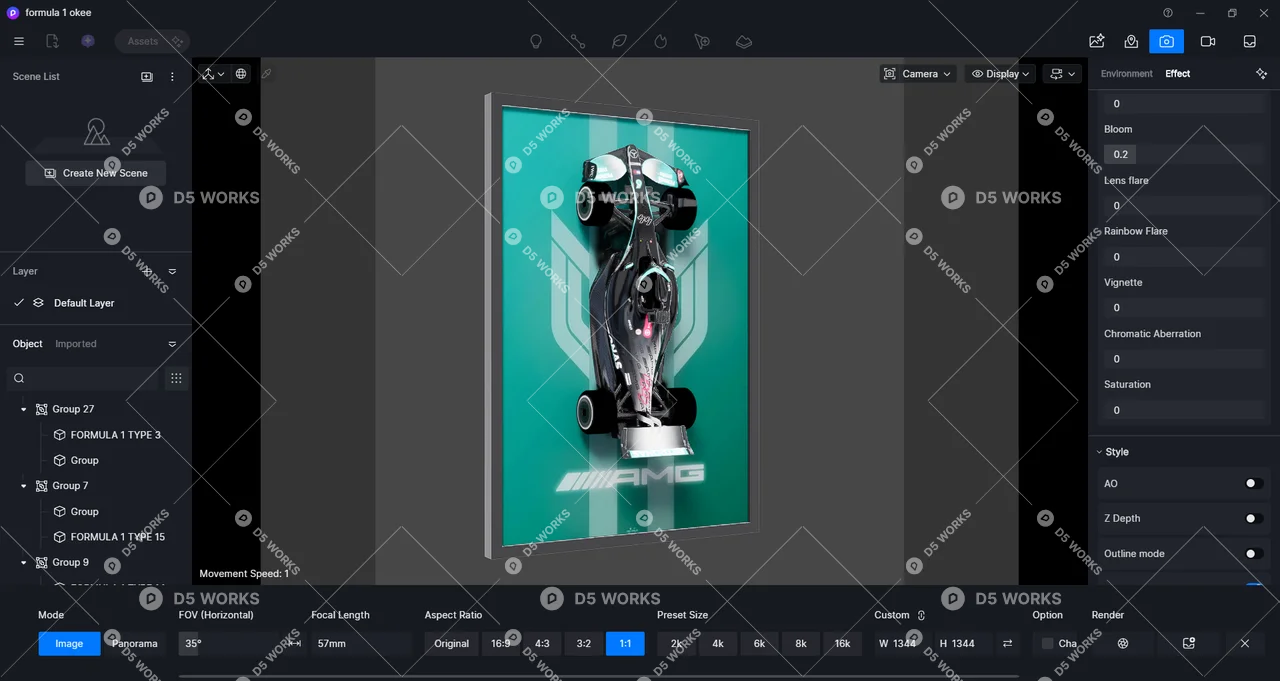Open the hamburger main menu

19,41
